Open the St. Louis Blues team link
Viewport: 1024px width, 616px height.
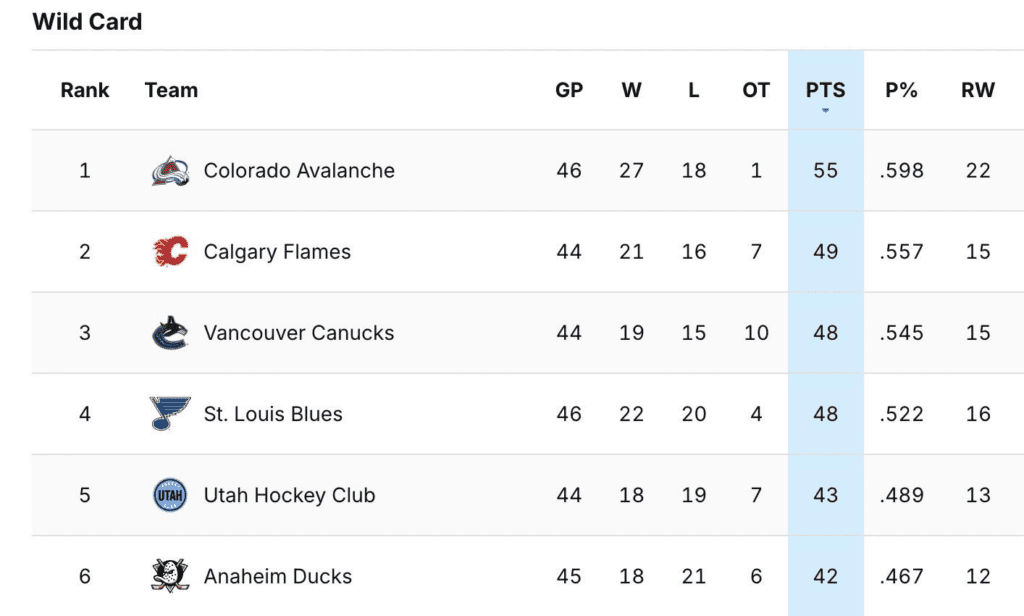coord(273,414)
